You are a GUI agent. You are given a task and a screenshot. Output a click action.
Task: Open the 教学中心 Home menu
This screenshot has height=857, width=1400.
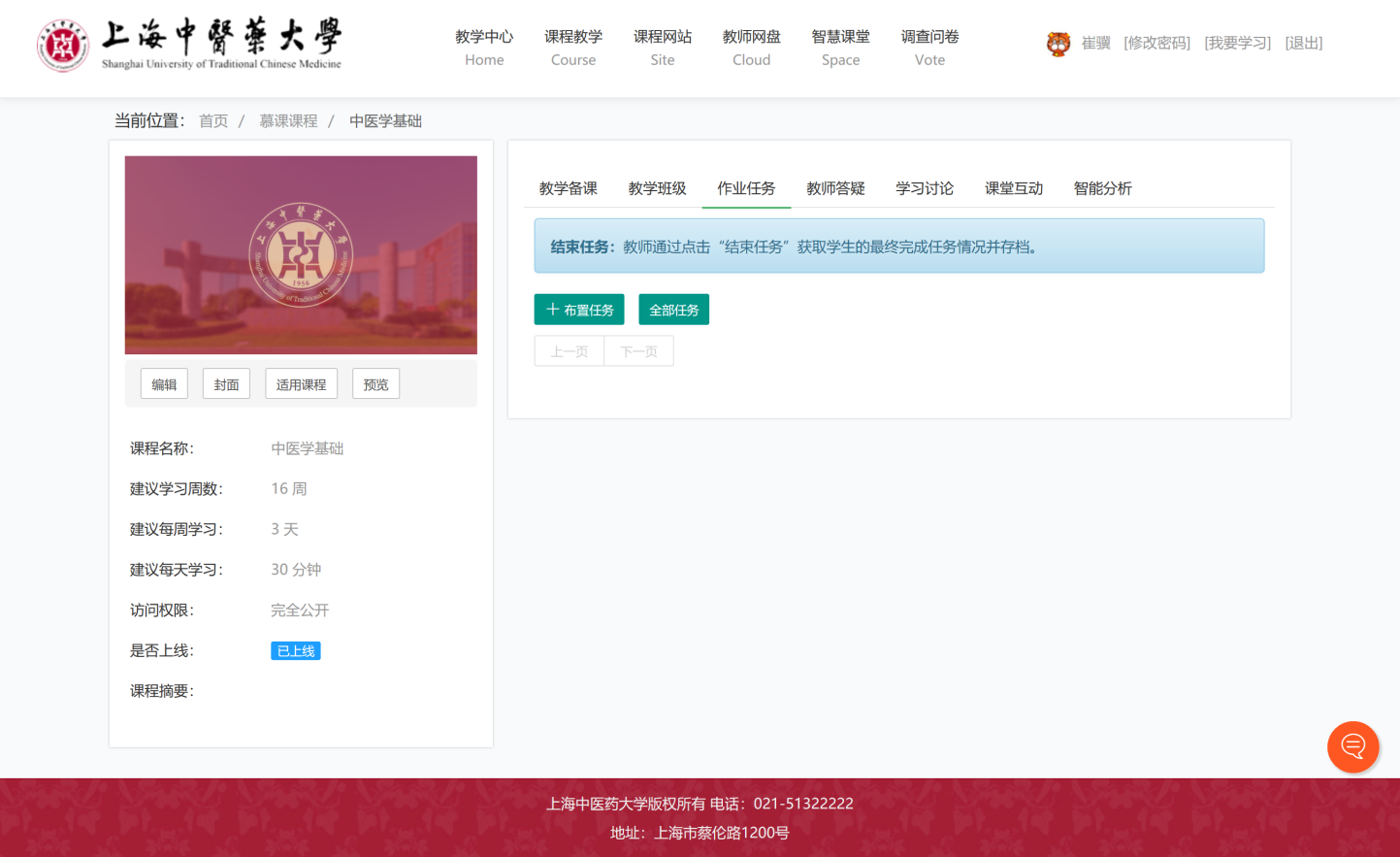pyautogui.click(x=484, y=48)
